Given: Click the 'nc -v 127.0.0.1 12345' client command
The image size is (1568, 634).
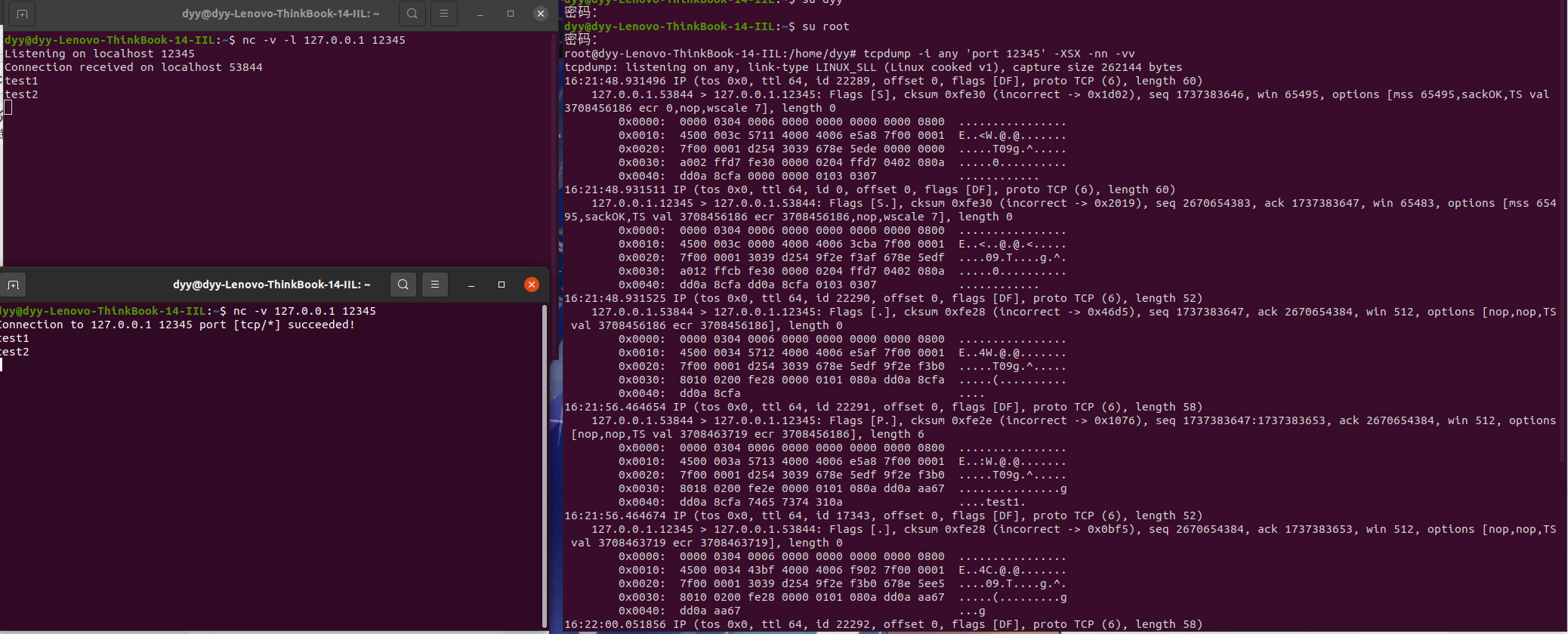Looking at the screenshot, I should point(304,311).
